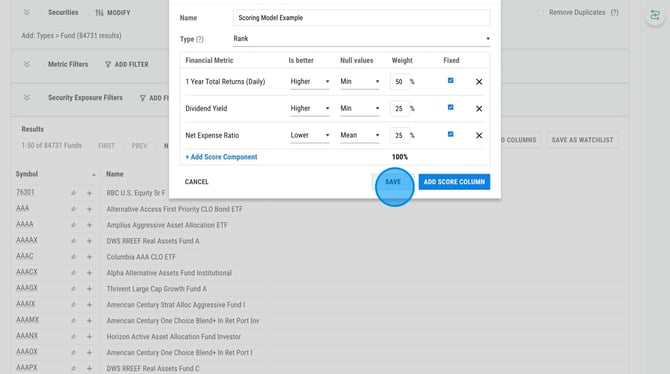The width and height of the screenshot is (670, 374).
Task: Collapse the Metric Filters section chevron
Action: [26, 64]
